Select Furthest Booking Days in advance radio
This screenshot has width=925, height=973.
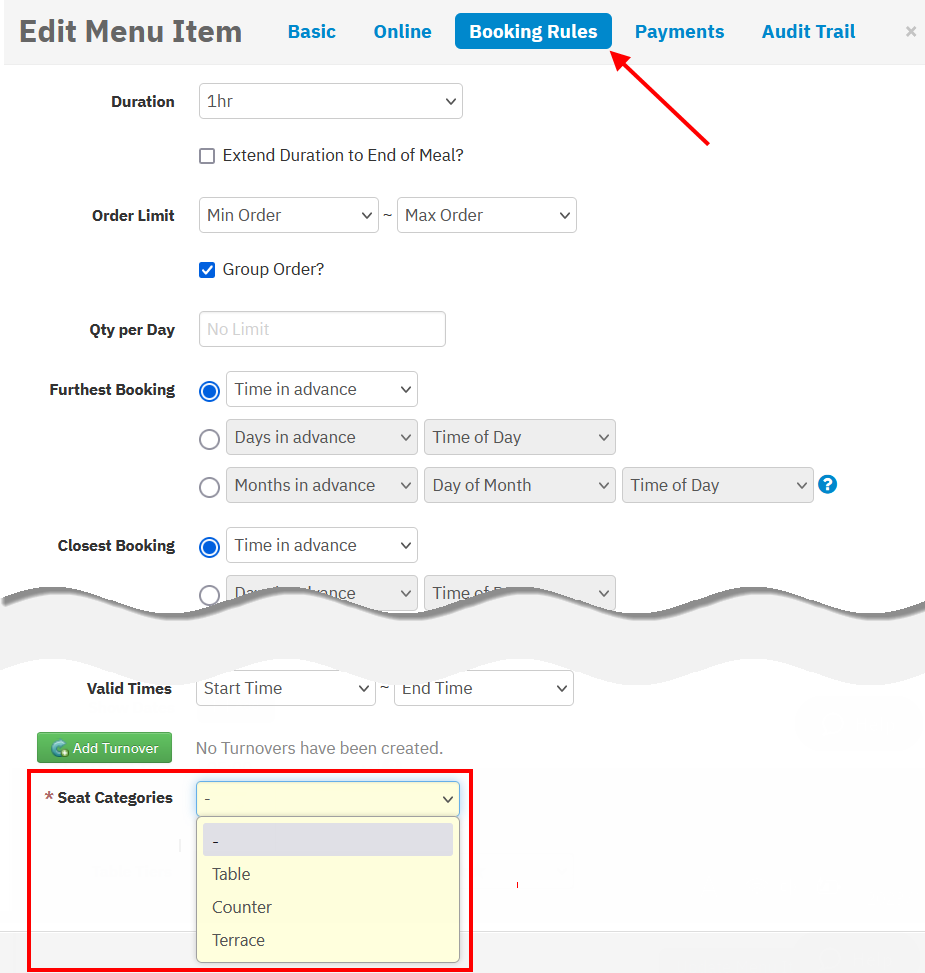tap(209, 439)
